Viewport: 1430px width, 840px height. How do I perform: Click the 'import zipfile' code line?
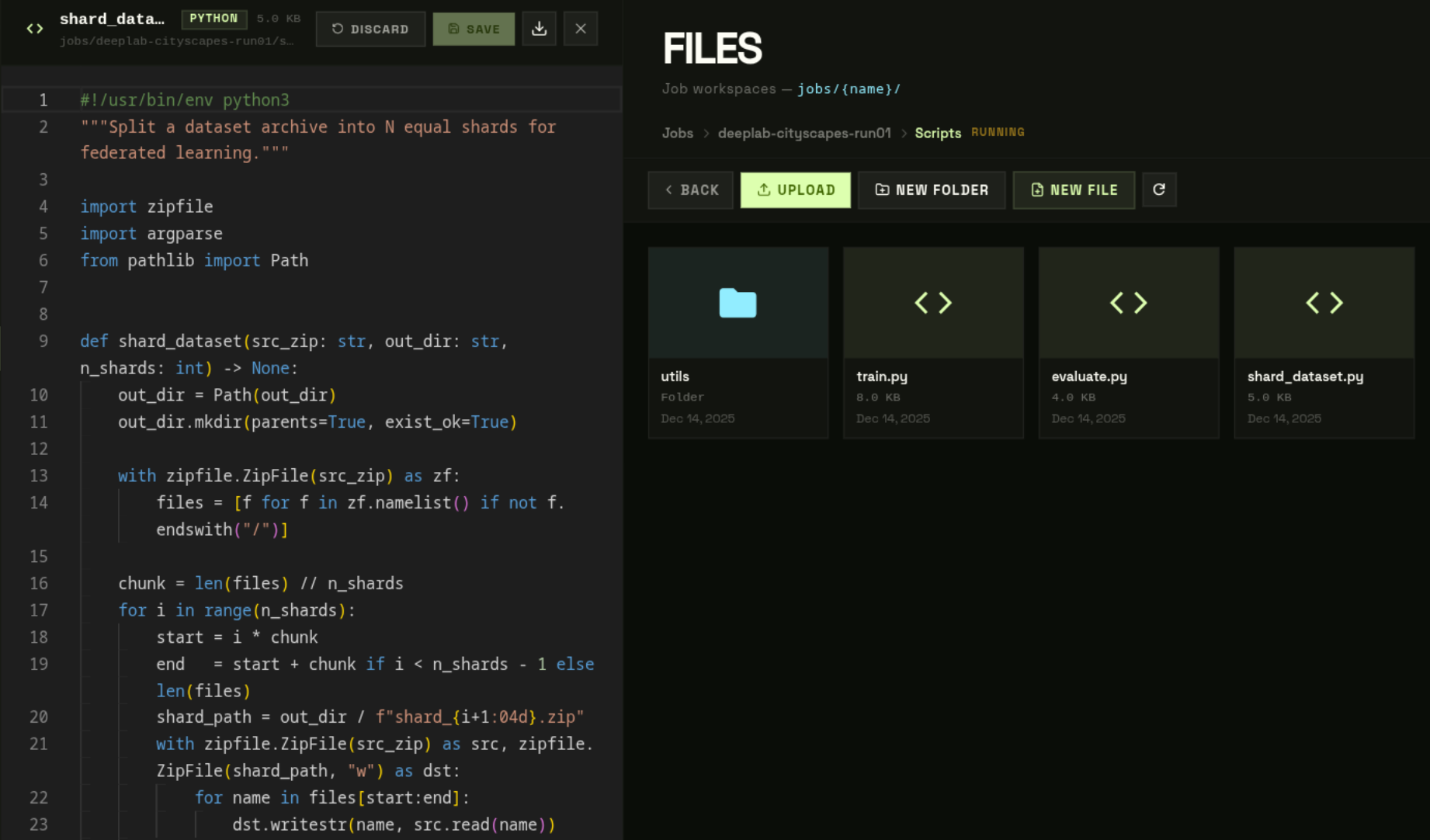[147, 207]
